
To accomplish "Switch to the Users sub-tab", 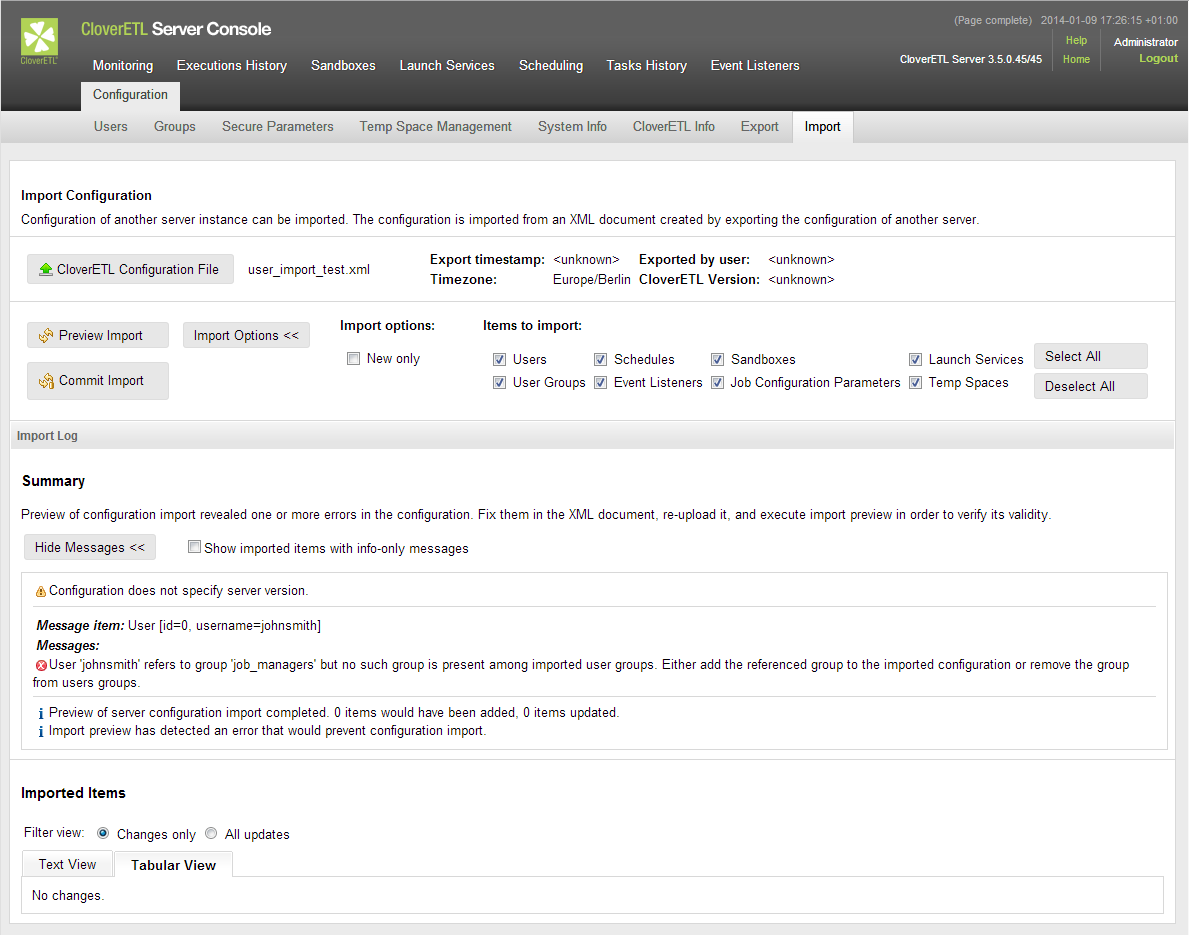I will click(x=111, y=127).
